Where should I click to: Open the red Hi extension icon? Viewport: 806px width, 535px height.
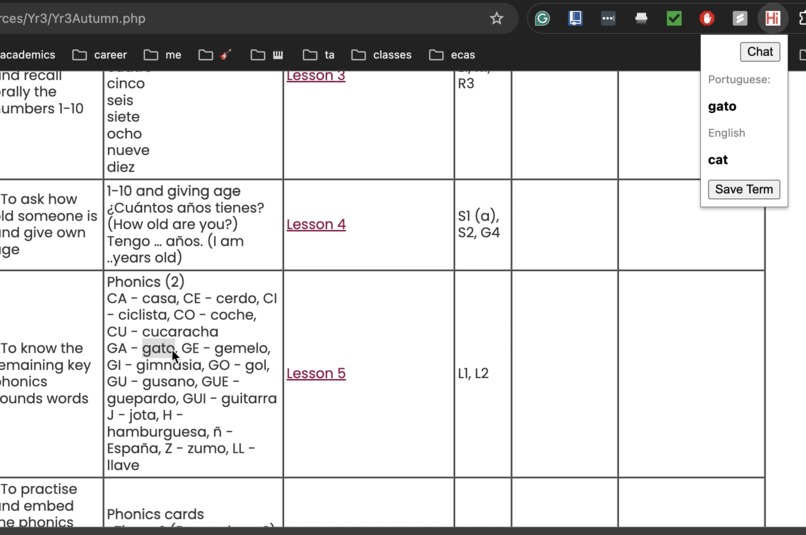coord(773,19)
